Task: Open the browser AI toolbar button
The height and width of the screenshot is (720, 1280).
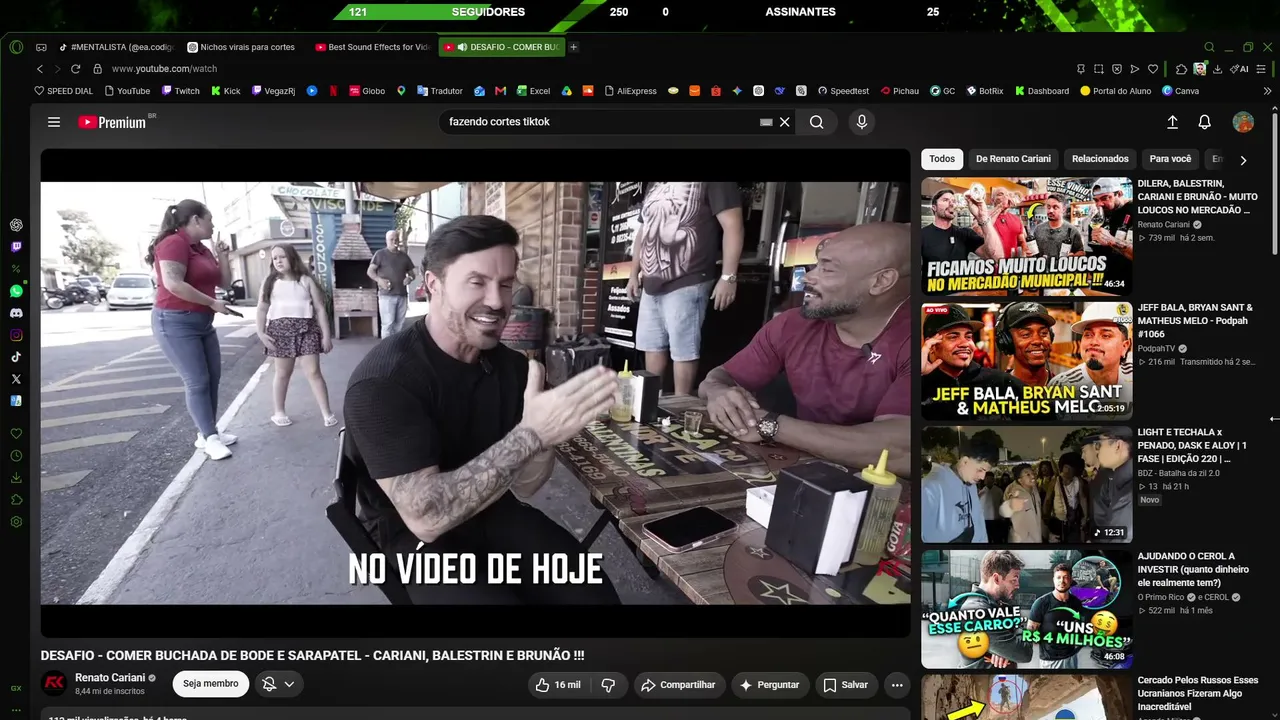Action: click(1240, 69)
